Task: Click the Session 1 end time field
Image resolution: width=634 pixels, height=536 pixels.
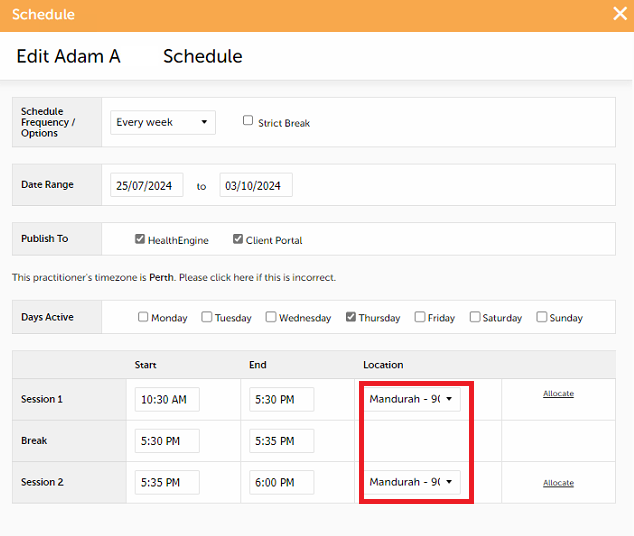Action: point(281,399)
